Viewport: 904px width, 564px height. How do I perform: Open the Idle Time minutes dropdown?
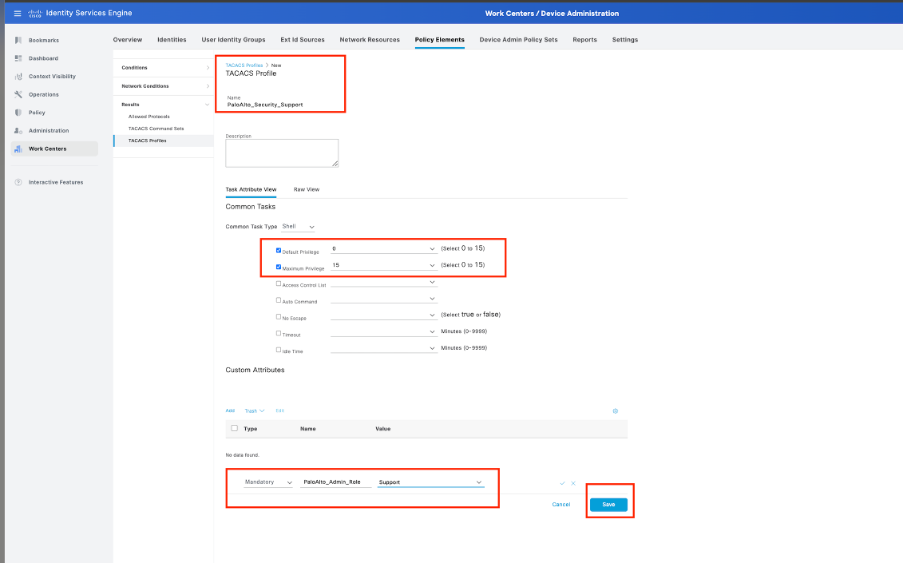pyautogui.click(x=383, y=348)
